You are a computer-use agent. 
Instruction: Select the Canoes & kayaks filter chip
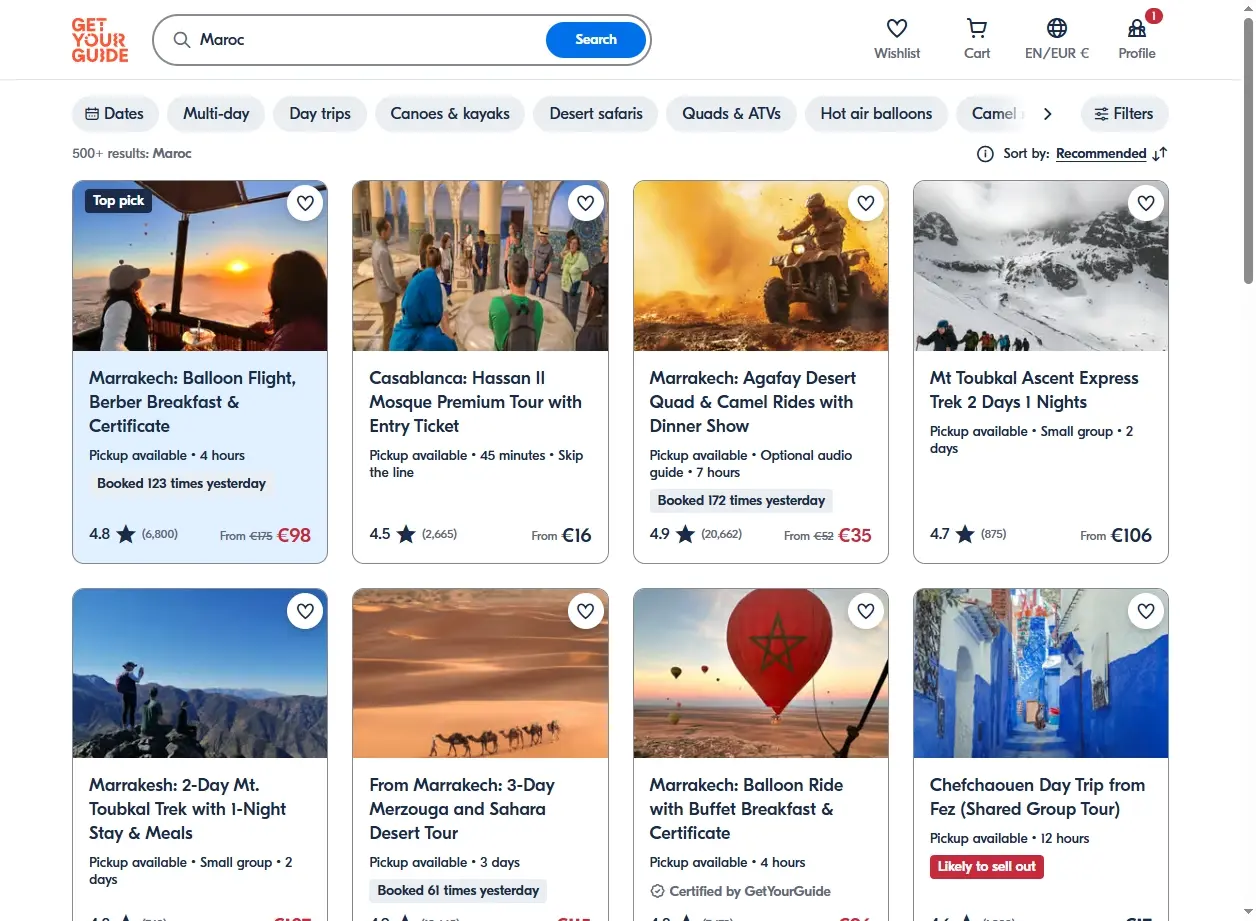pyautogui.click(x=450, y=114)
